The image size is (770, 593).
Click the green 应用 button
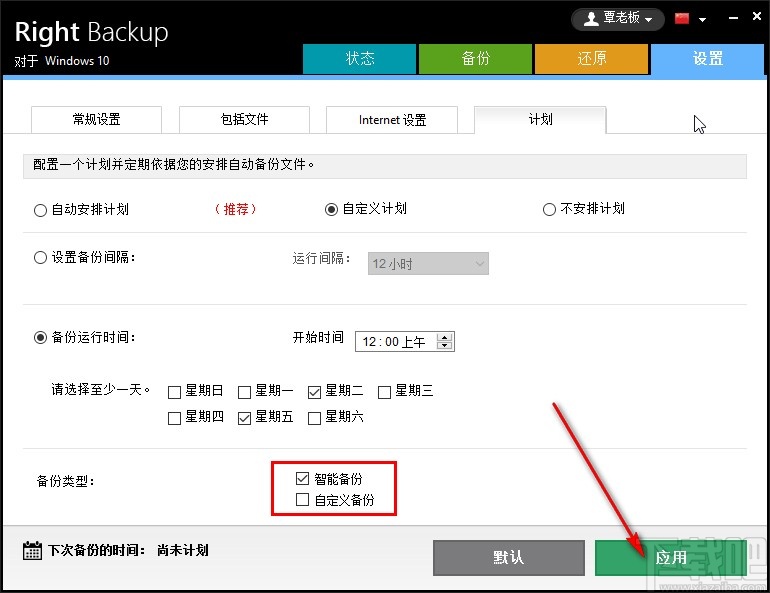click(x=670, y=558)
